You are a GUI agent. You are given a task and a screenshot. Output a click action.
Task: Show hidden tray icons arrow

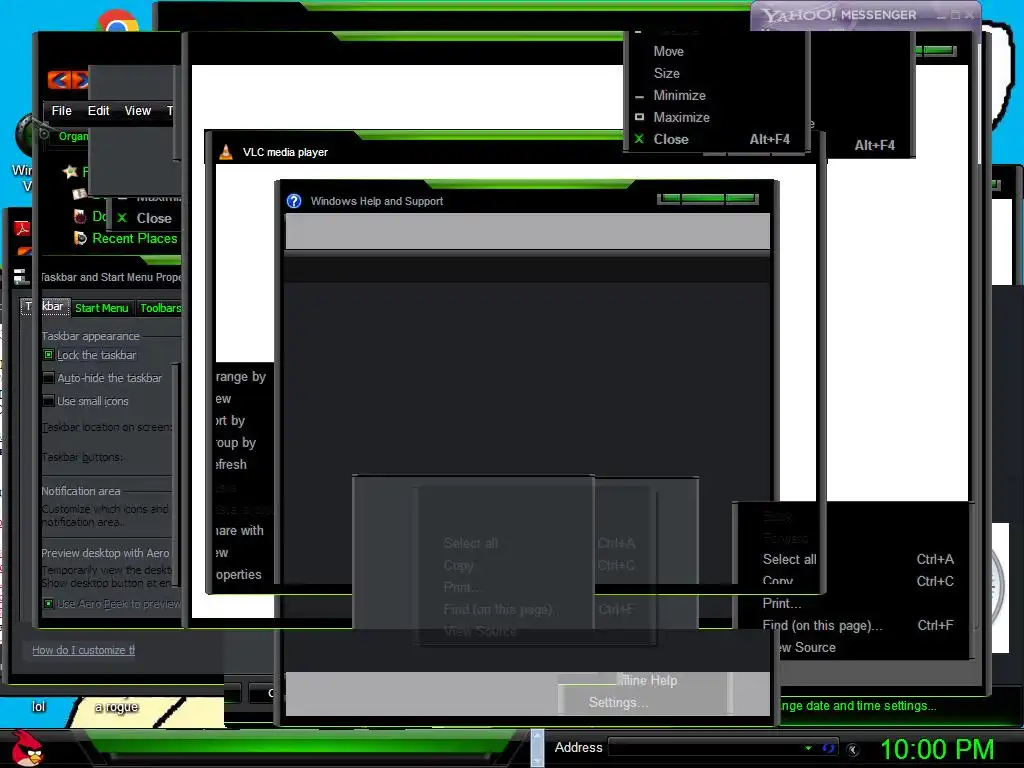tap(852, 749)
